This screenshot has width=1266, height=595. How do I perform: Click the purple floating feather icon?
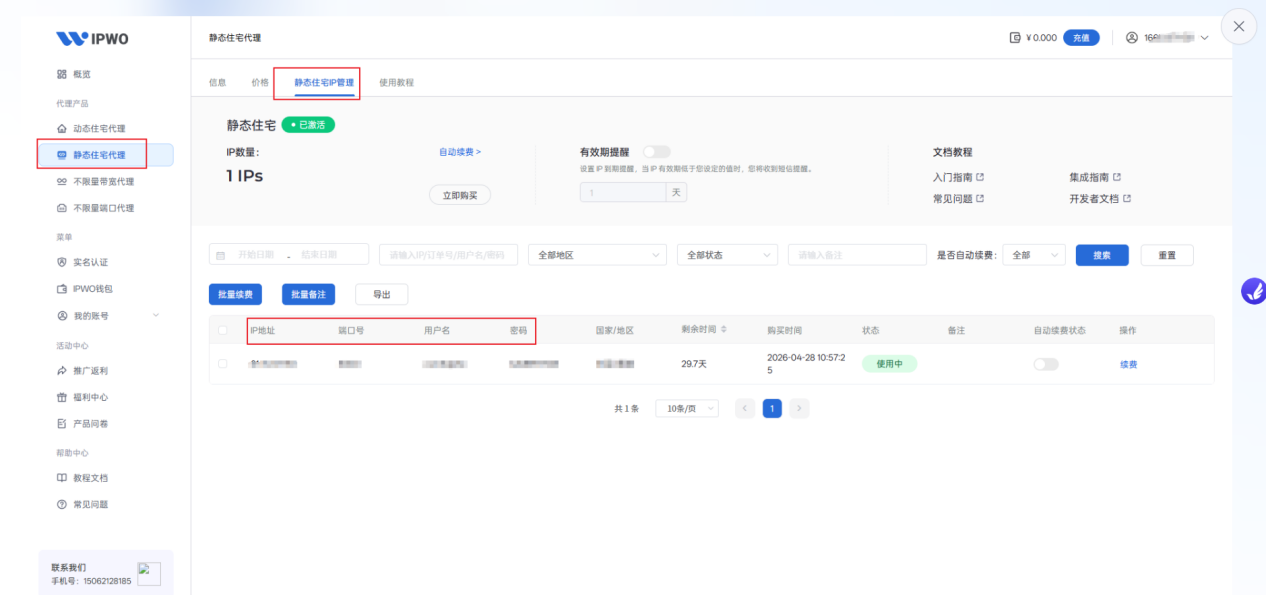[x=1253, y=291]
